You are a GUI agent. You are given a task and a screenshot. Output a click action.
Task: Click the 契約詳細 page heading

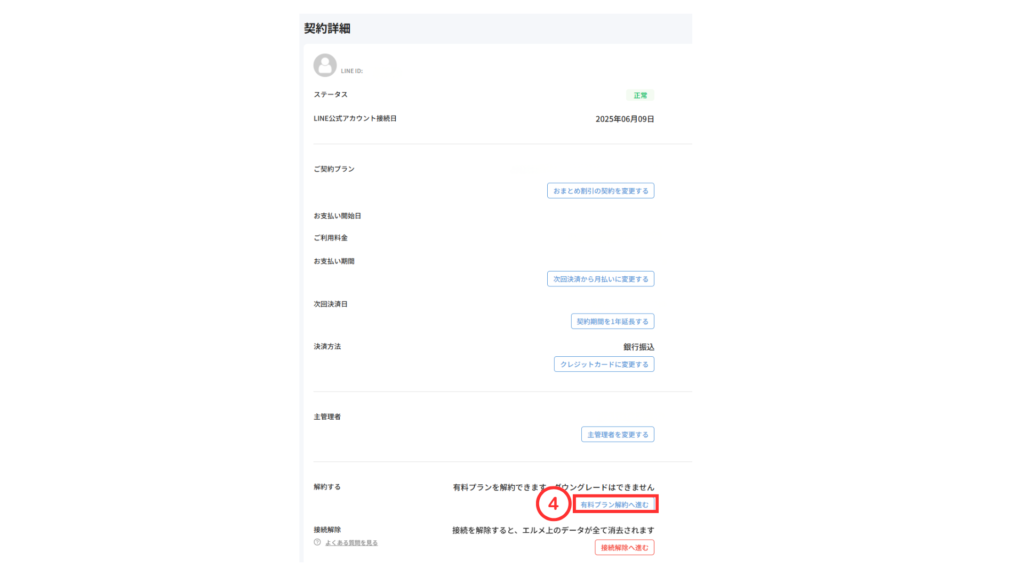click(x=327, y=29)
